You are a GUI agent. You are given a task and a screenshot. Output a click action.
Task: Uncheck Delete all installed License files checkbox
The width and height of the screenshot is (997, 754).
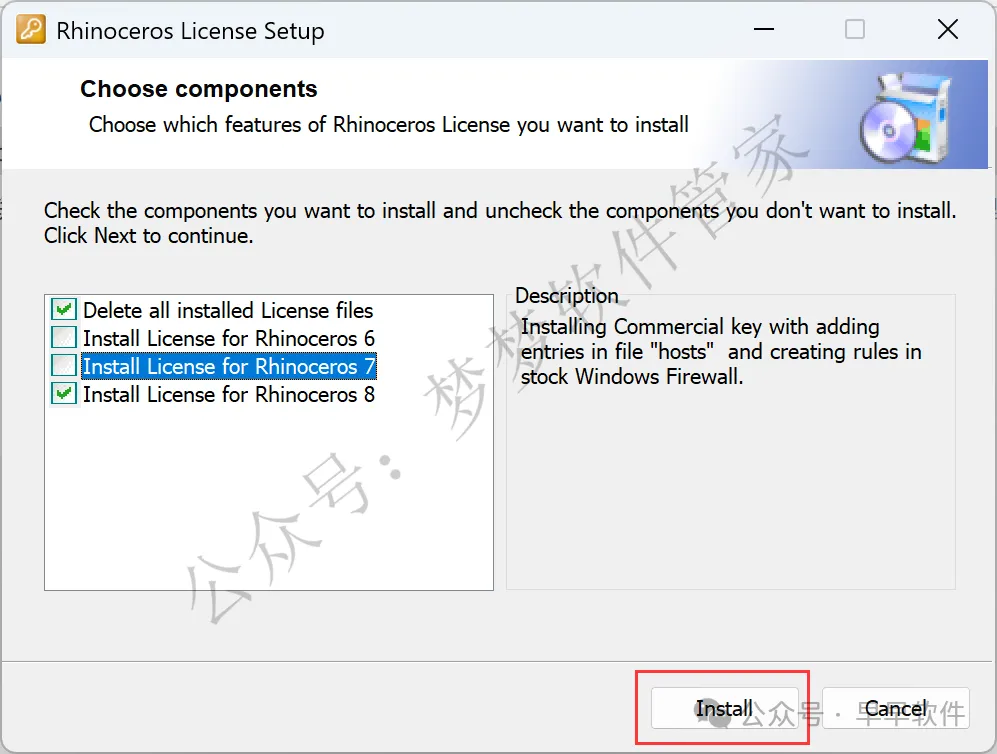pyautogui.click(x=64, y=310)
